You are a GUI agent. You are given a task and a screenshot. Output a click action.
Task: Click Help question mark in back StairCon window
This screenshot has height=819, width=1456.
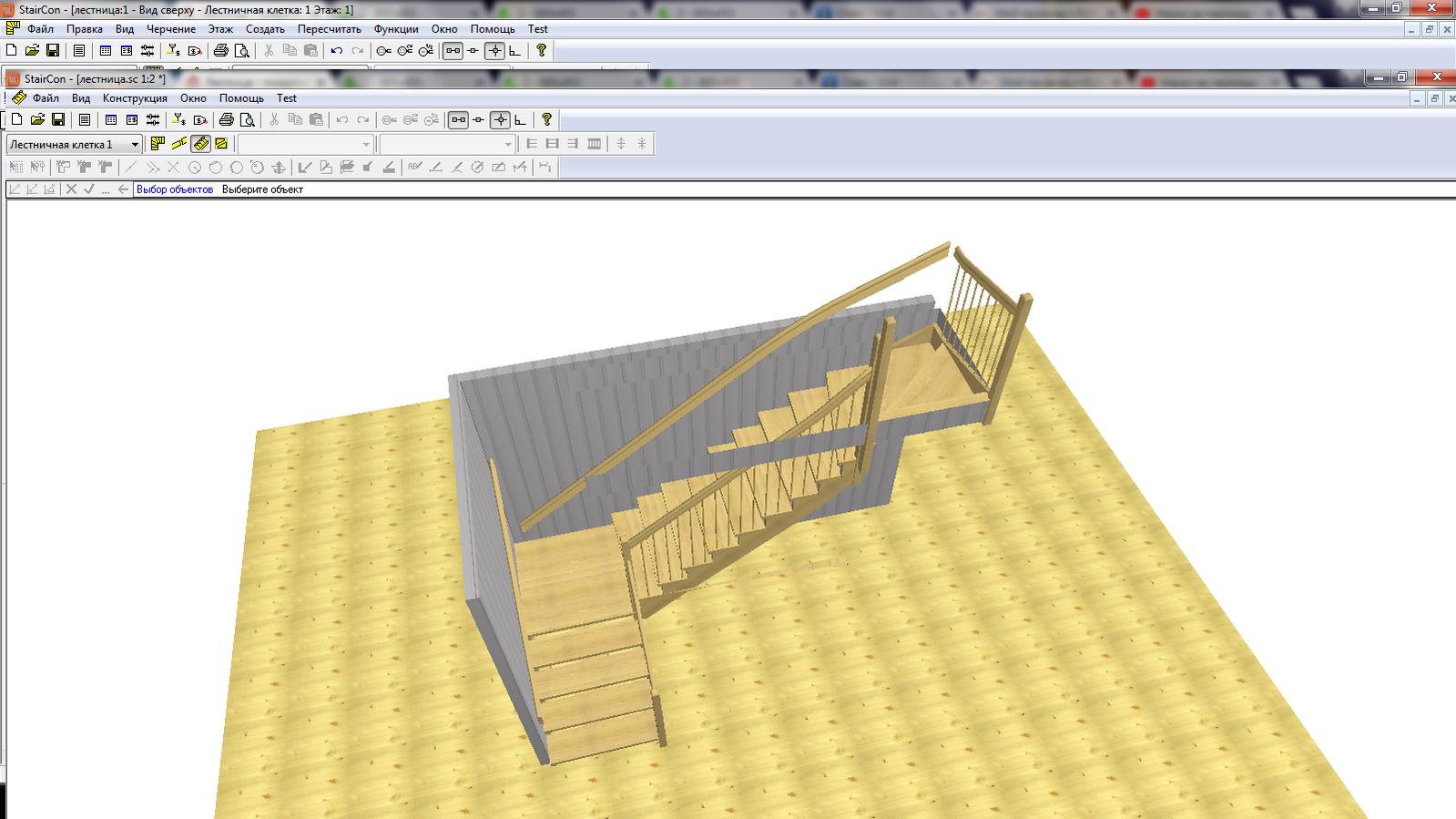pyautogui.click(x=541, y=51)
